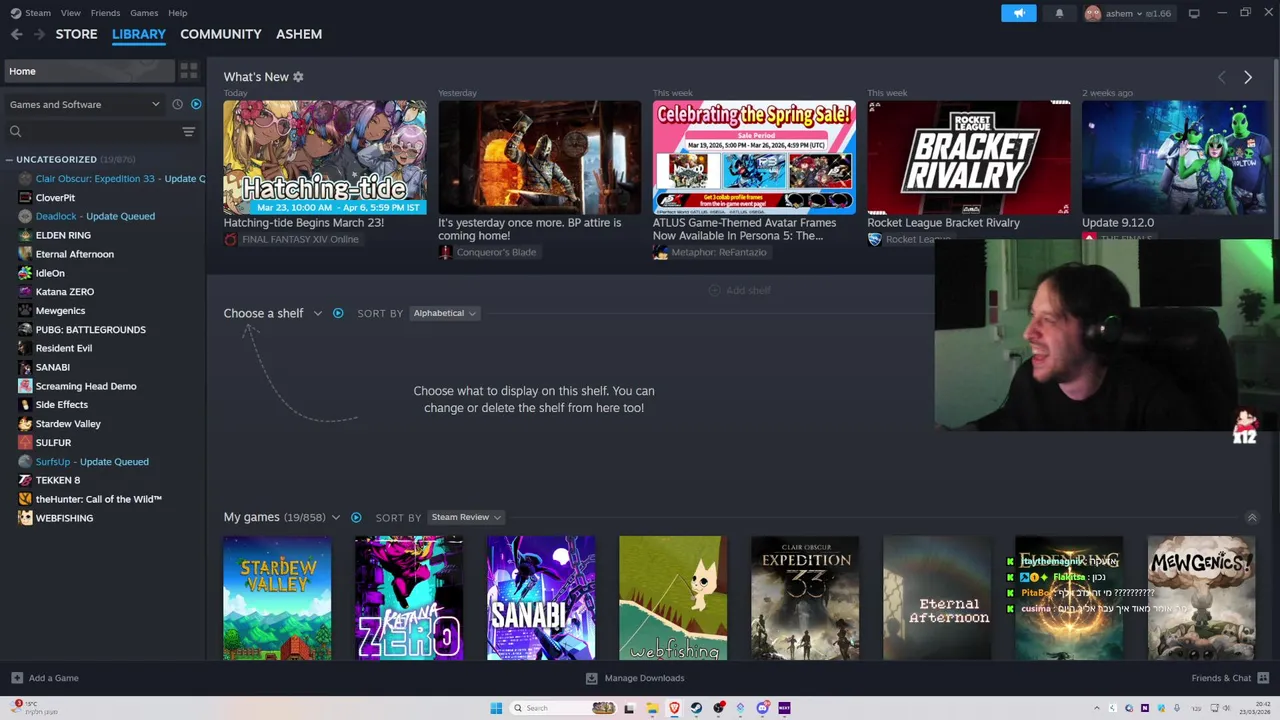
Task: Open ashem account dropdown
Action: [1128, 13]
